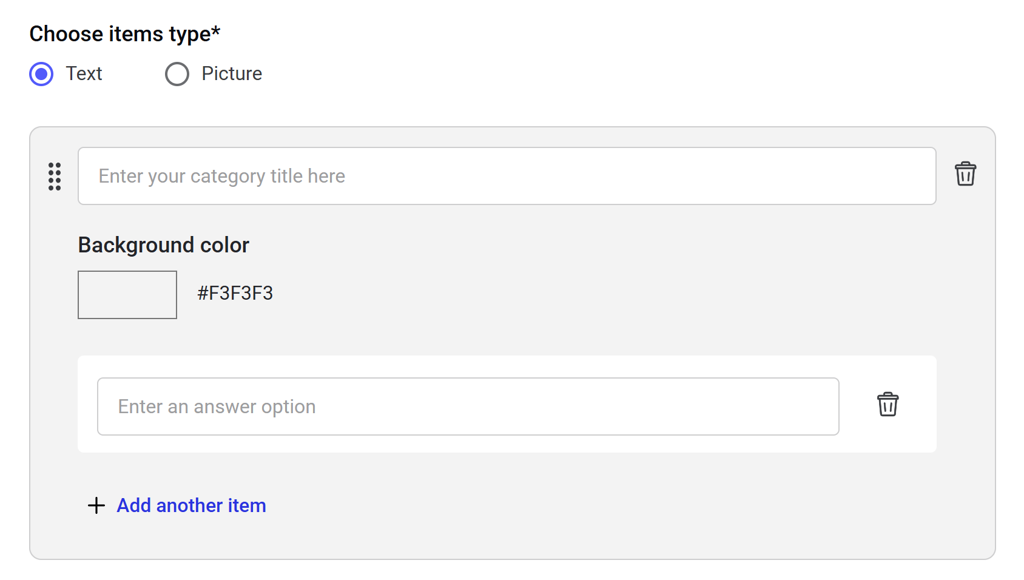
Task: Grab the category drag handle dots
Action: (55, 176)
